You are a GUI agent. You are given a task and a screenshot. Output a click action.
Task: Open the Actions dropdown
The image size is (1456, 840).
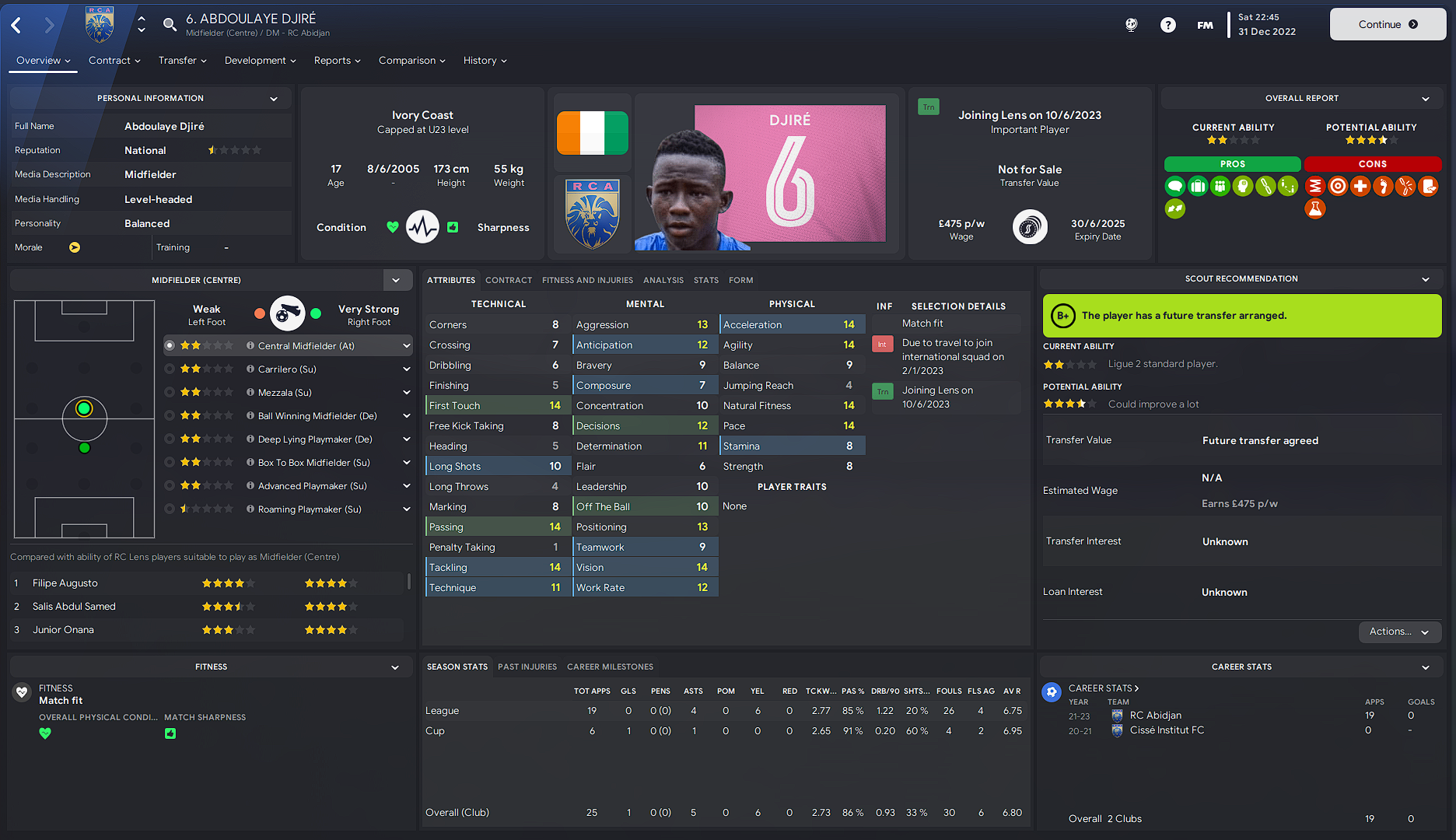click(x=1400, y=632)
